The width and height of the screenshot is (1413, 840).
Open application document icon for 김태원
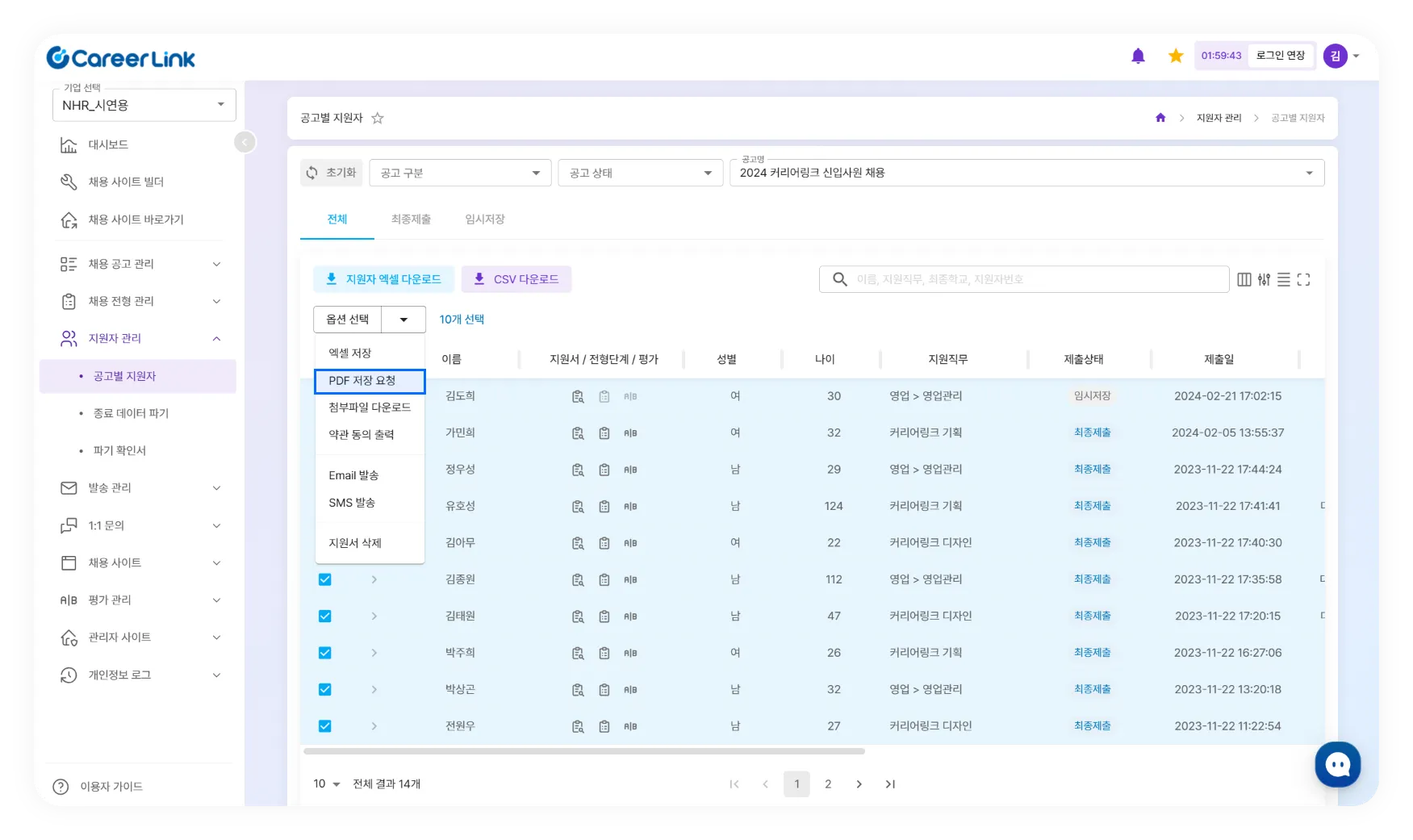[578, 616]
